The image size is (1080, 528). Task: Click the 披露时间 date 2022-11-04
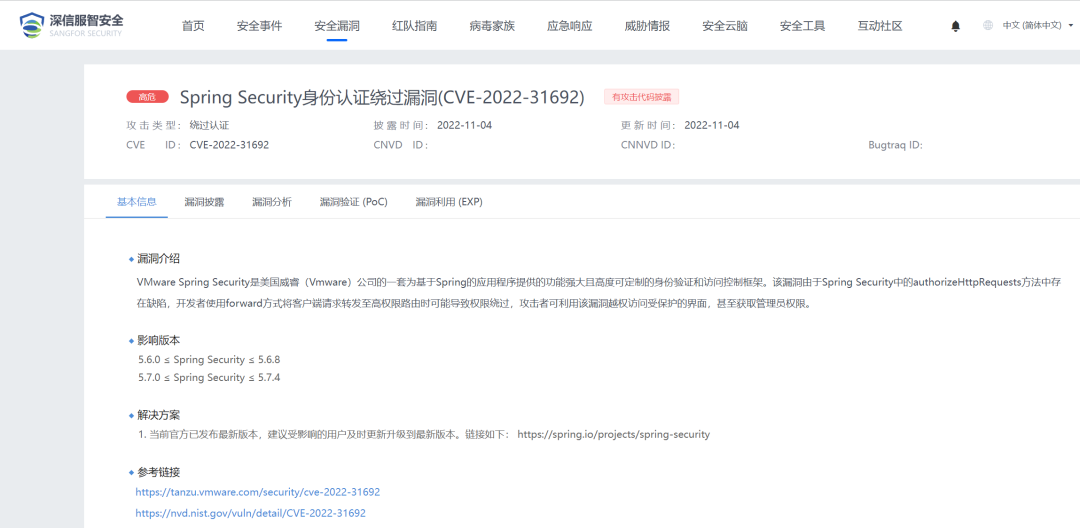click(x=464, y=125)
